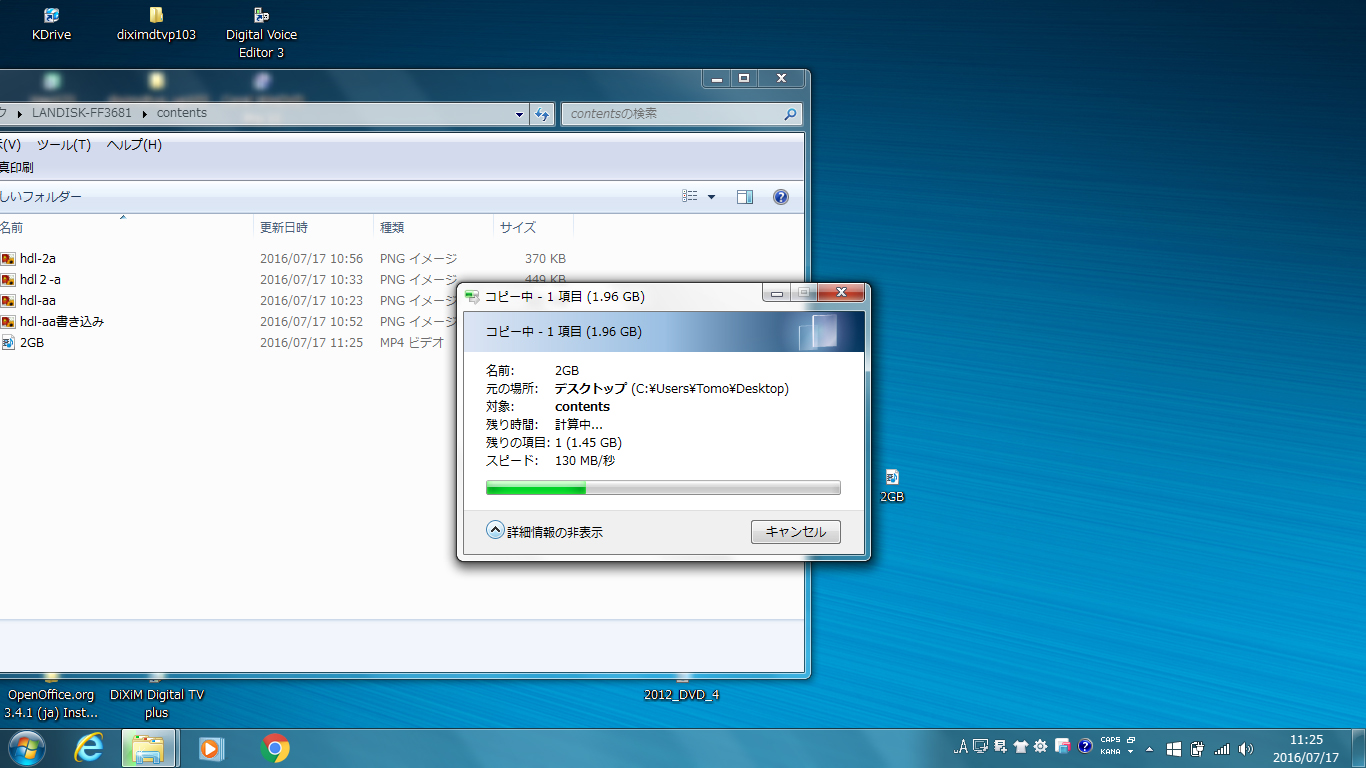1366x768 pixels.
Task: Open the ツール(T) menu
Action: [64, 145]
